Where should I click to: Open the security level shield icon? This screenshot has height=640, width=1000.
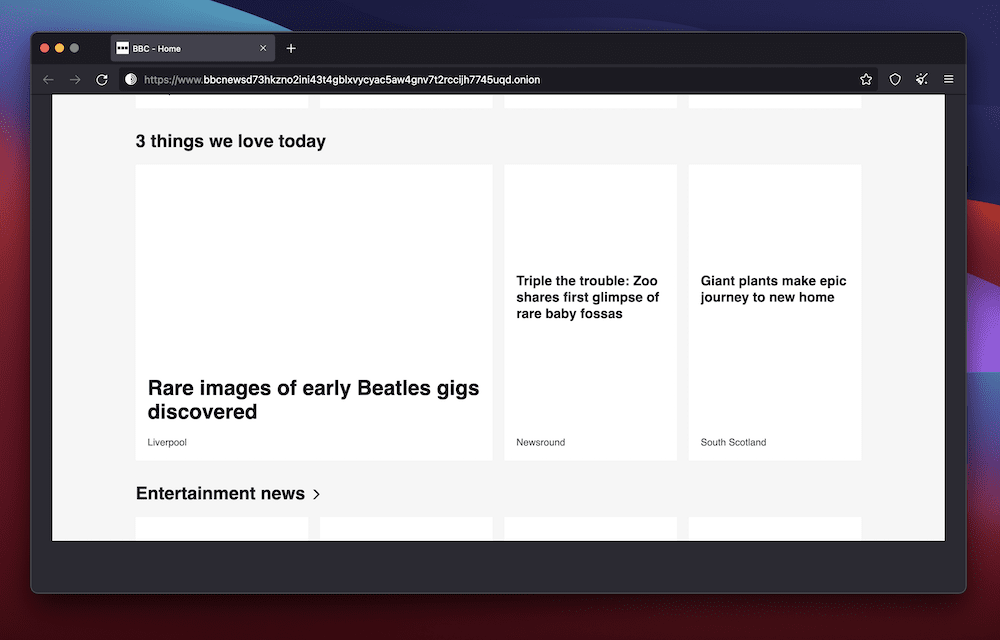pos(894,80)
